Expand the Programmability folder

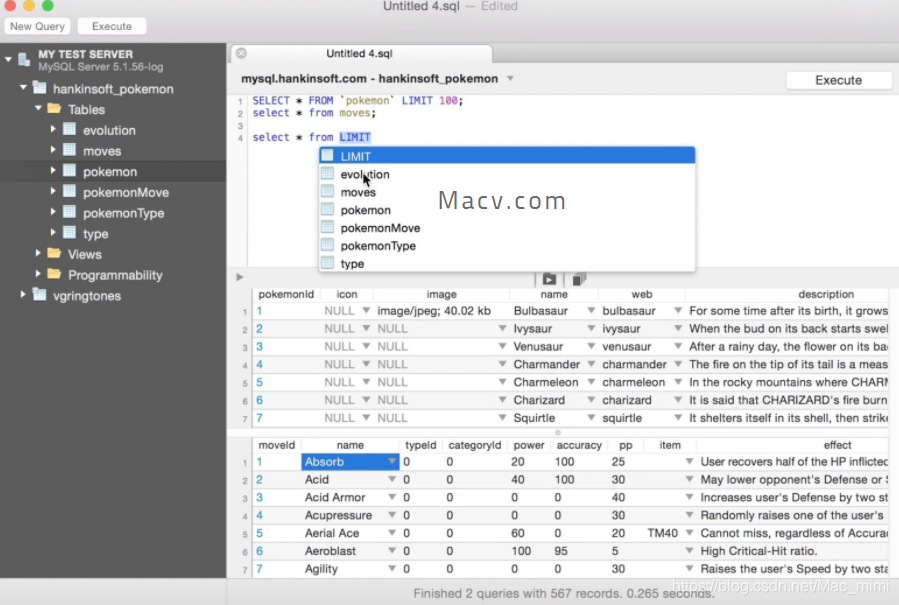pyautogui.click(x=38, y=274)
